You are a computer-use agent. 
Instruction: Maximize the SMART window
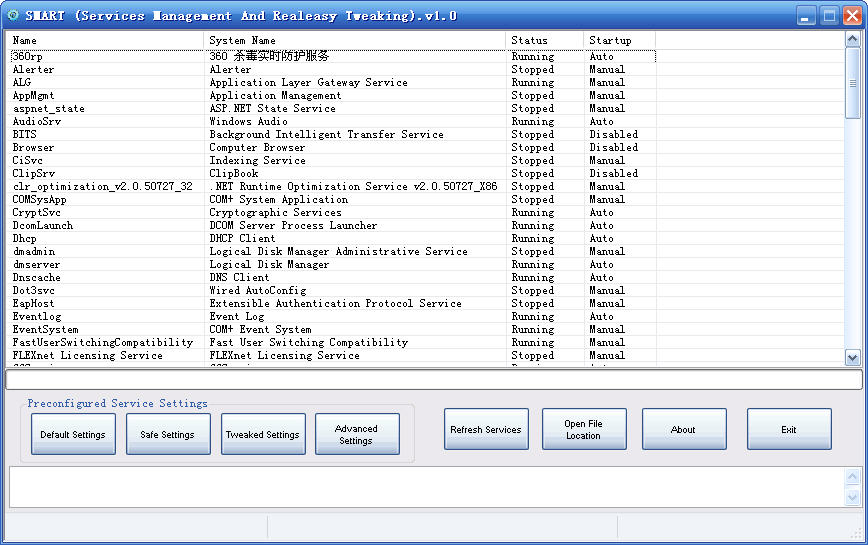point(829,15)
